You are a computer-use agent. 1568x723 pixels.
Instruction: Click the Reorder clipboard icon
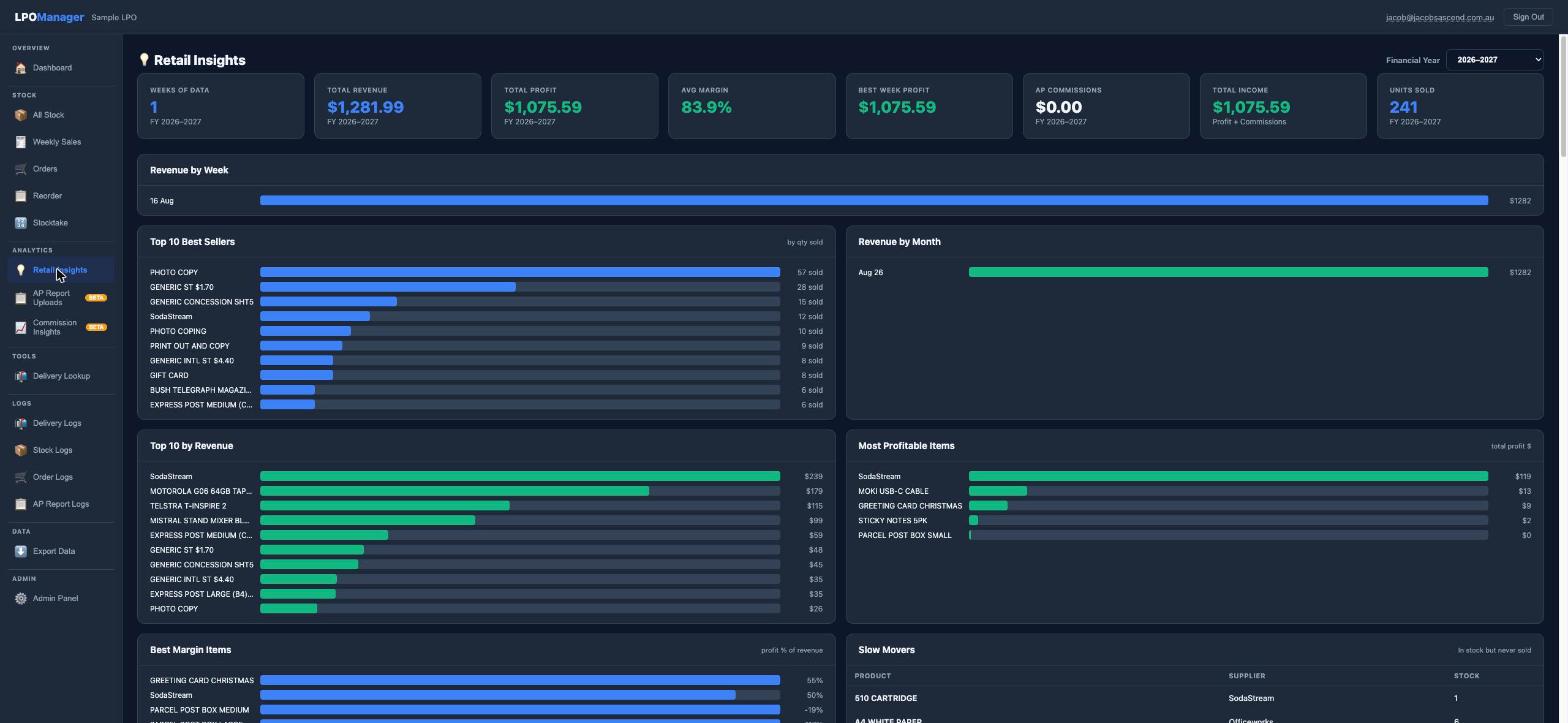pos(20,196)
